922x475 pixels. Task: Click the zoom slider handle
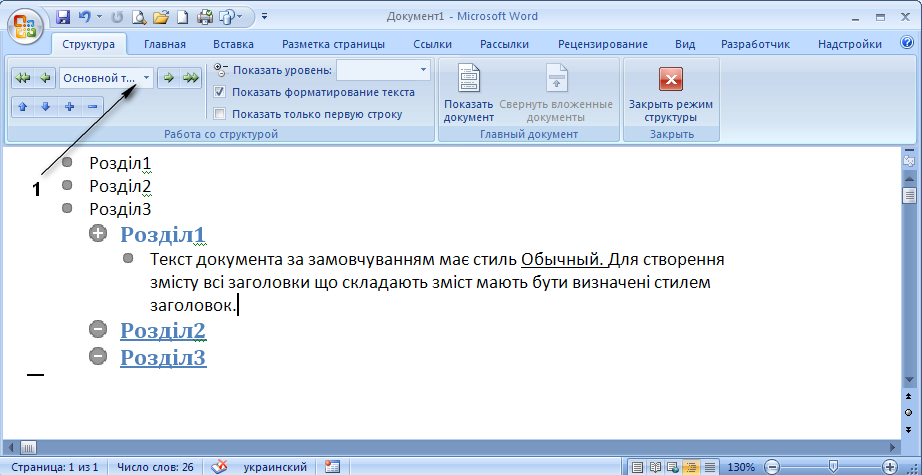click(833, 467)
